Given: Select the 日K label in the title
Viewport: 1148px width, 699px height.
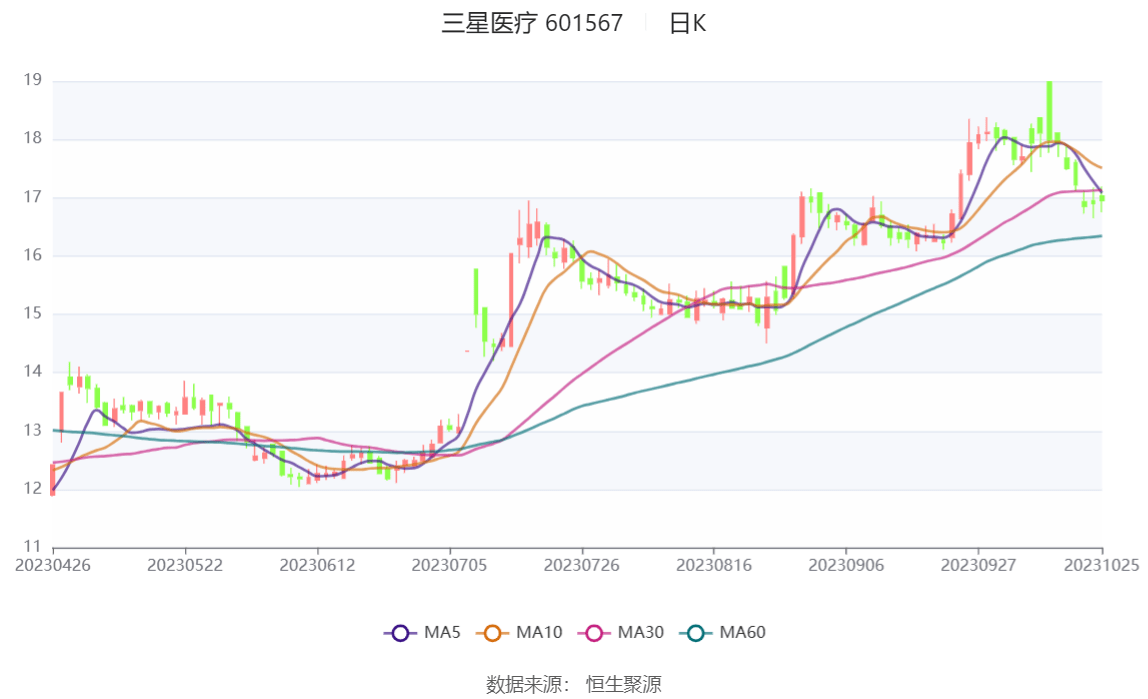Looking at the screenshot, I should [x=687, y=23].
